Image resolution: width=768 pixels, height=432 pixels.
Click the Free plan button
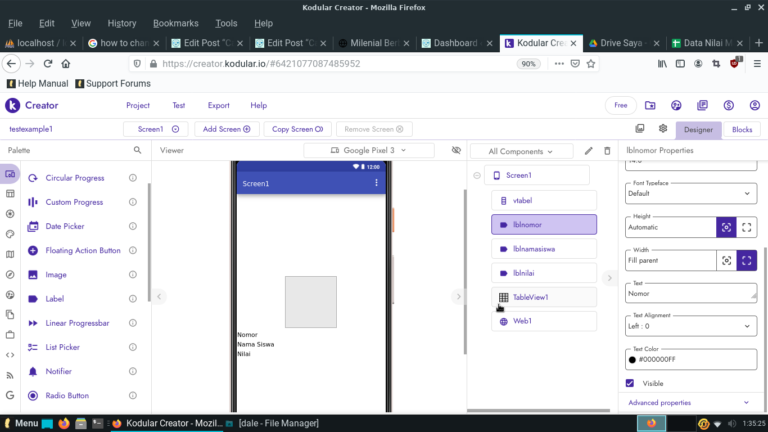pos(621,105)
